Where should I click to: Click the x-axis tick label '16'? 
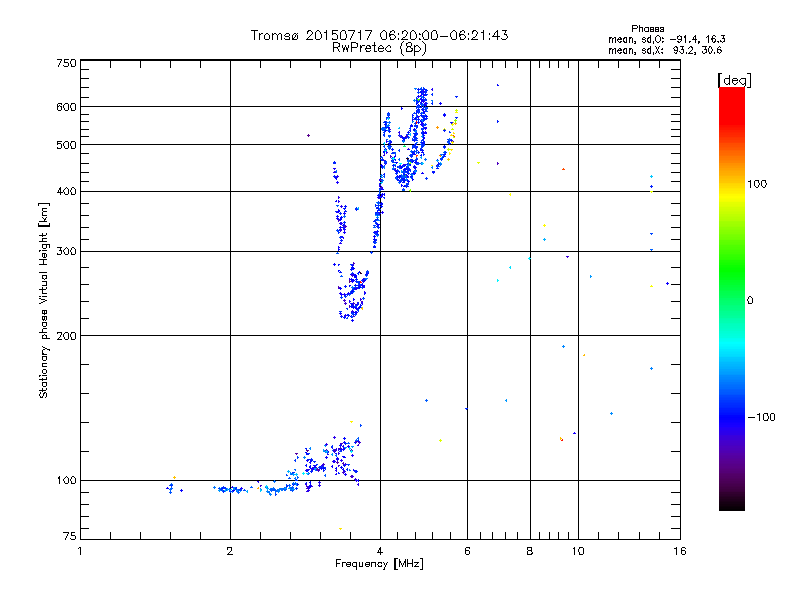click(680, 551)
